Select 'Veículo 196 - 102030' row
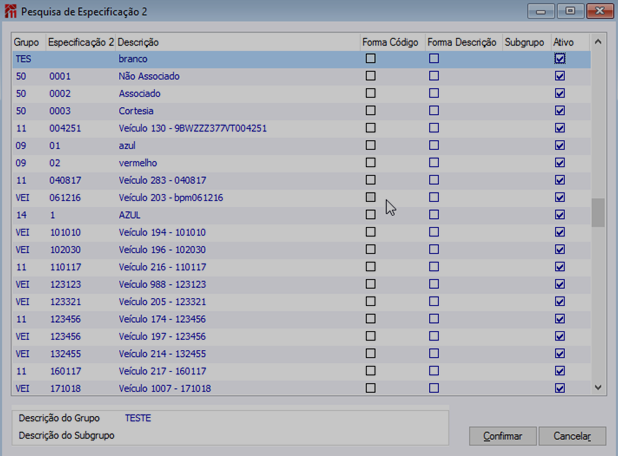This screenshot has height=456, width=618. pyautogui.click(x=302, y=250)
